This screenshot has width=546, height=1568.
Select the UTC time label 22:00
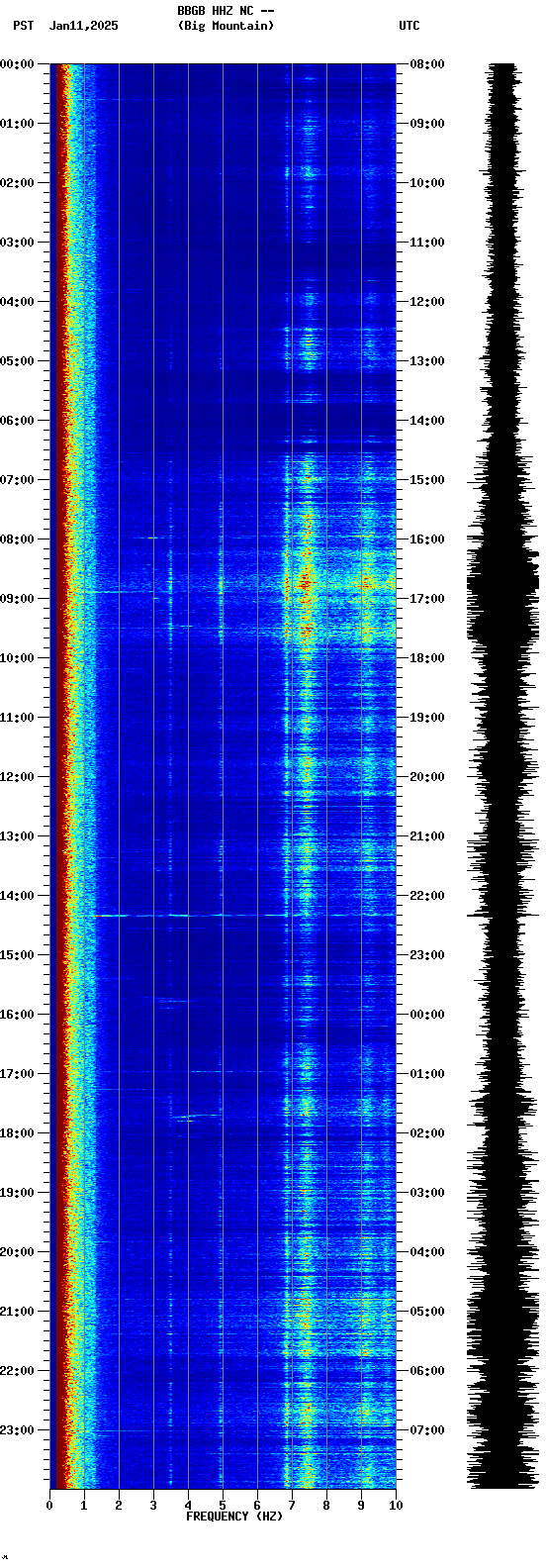click(427, 896)
